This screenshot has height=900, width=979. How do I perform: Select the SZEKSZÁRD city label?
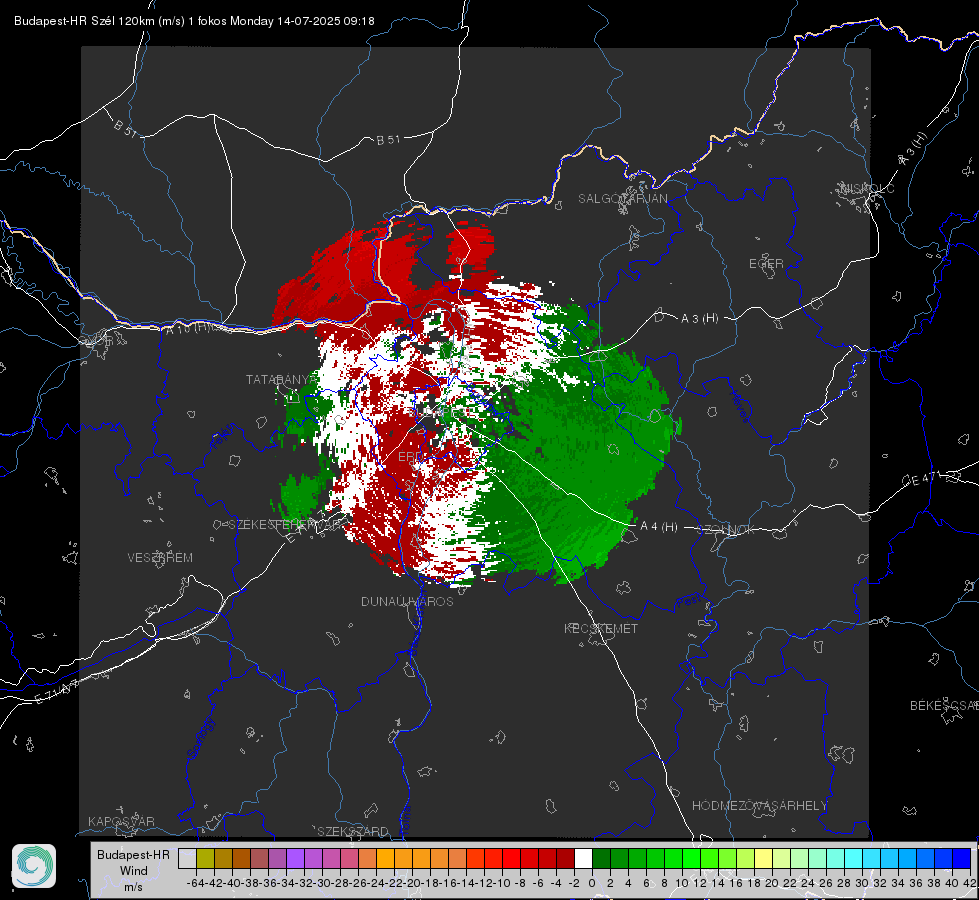coord(353,831)
